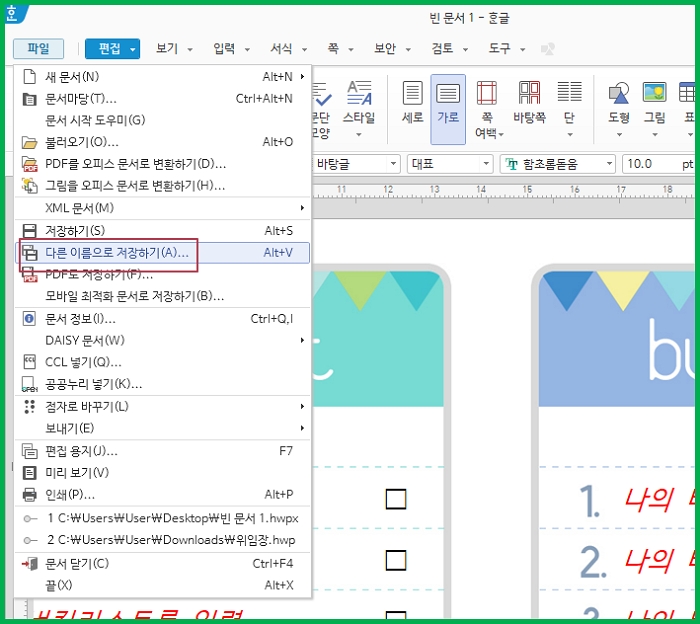Click the 문서 닫기 door icon
700x624 pixels.
(29, 564)
